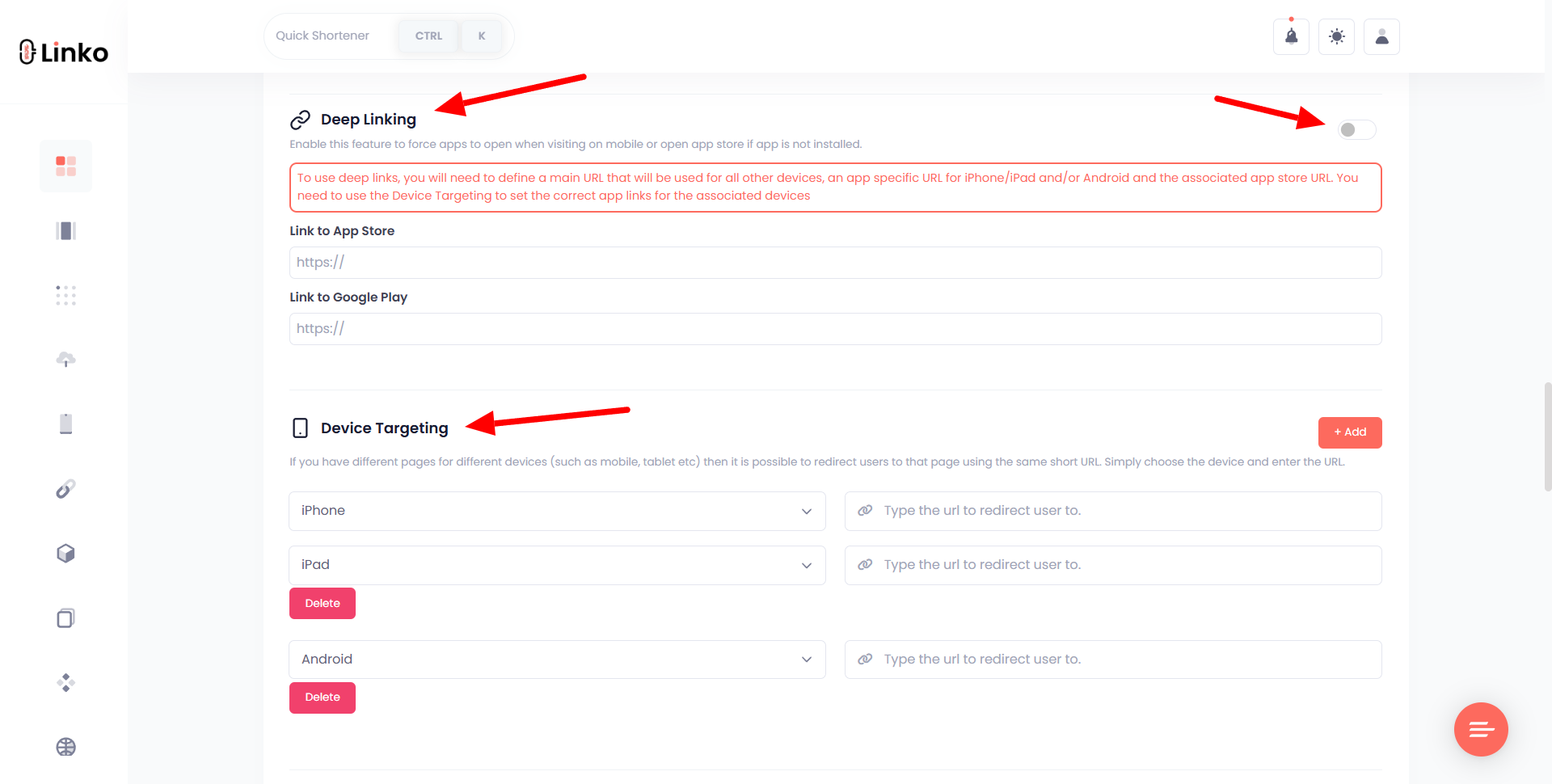Click the + Add device button

(1350, 432)
